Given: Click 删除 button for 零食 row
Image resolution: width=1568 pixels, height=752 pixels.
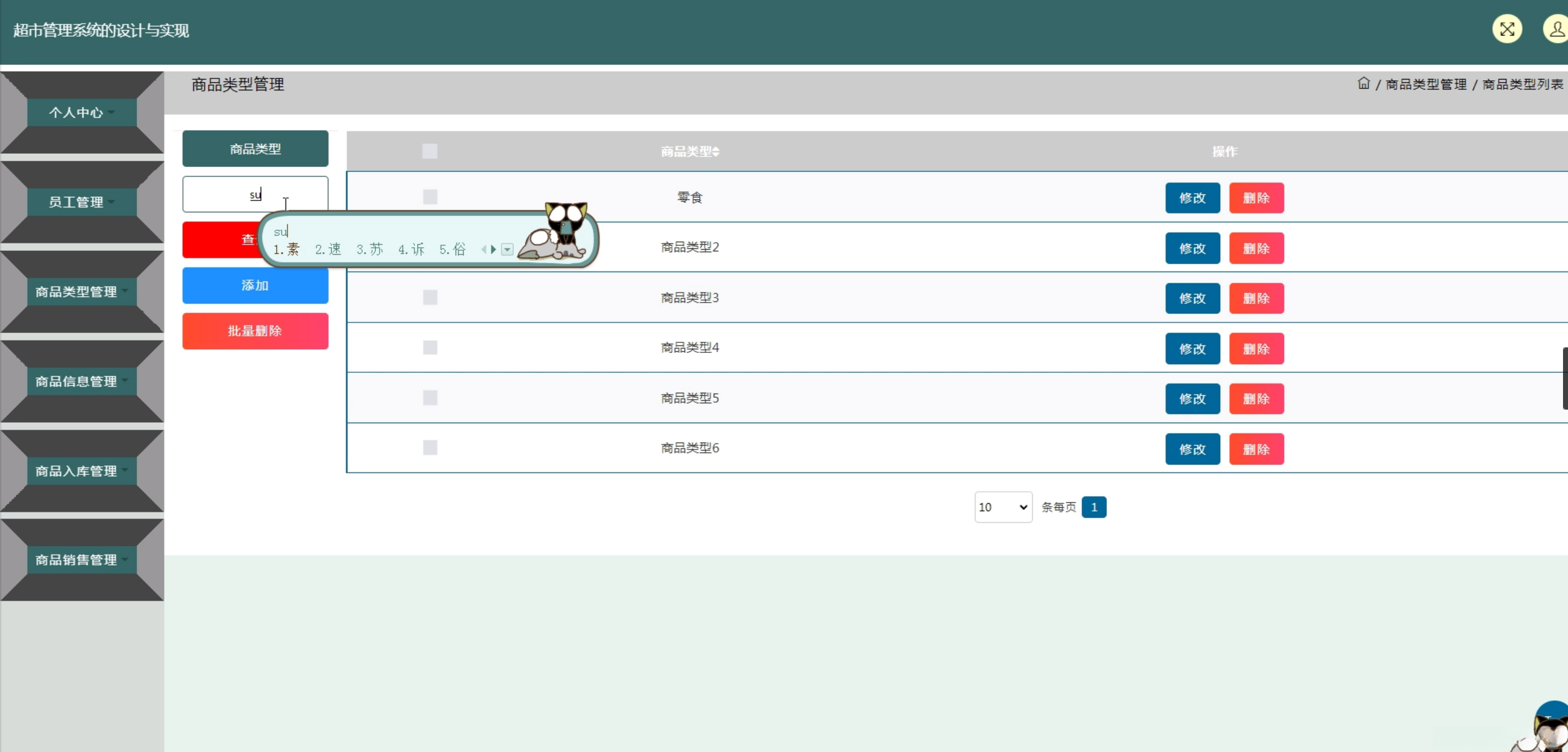Looking at the screenshot, I should (1256, 198).
